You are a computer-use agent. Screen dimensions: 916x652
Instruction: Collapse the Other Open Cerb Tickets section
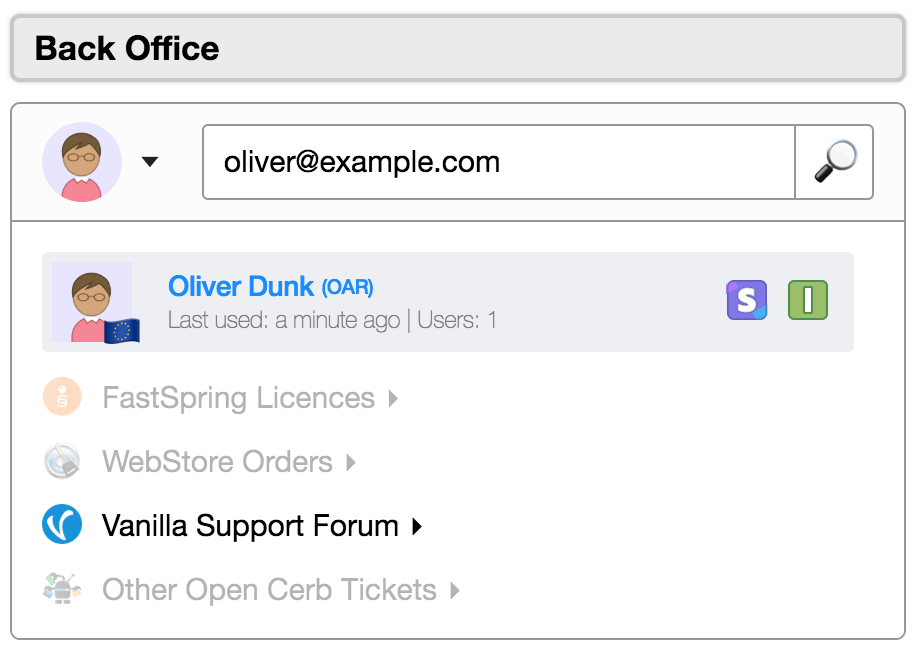coord(456,589)
